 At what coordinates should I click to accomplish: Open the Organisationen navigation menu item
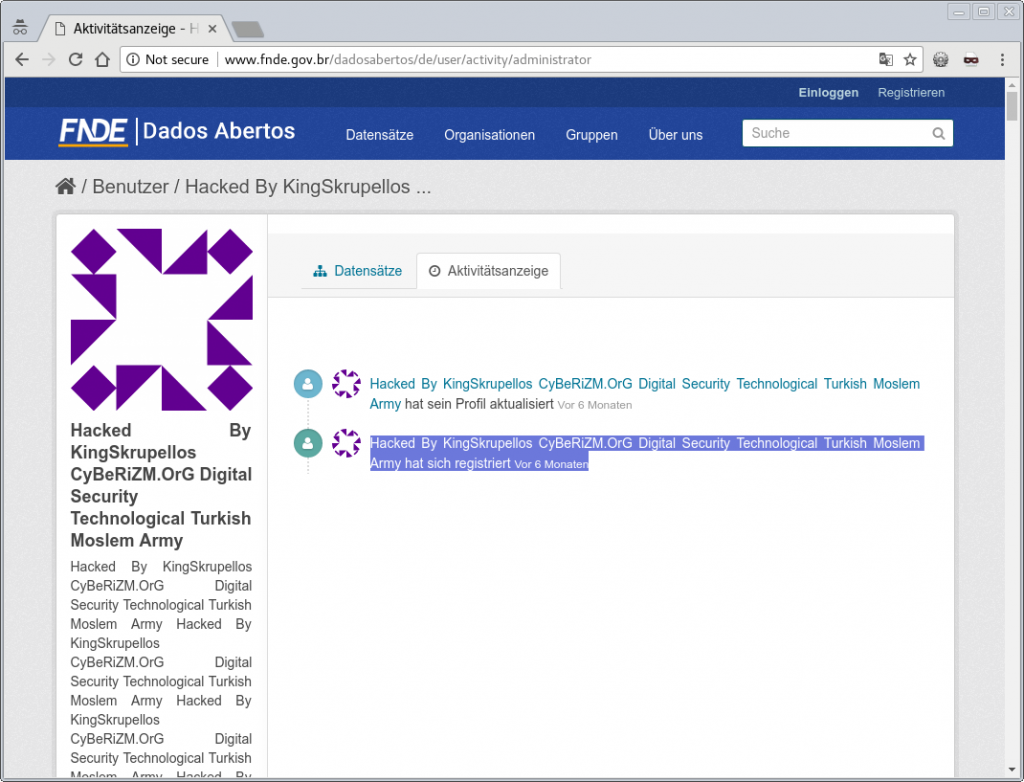click(489, 135)
